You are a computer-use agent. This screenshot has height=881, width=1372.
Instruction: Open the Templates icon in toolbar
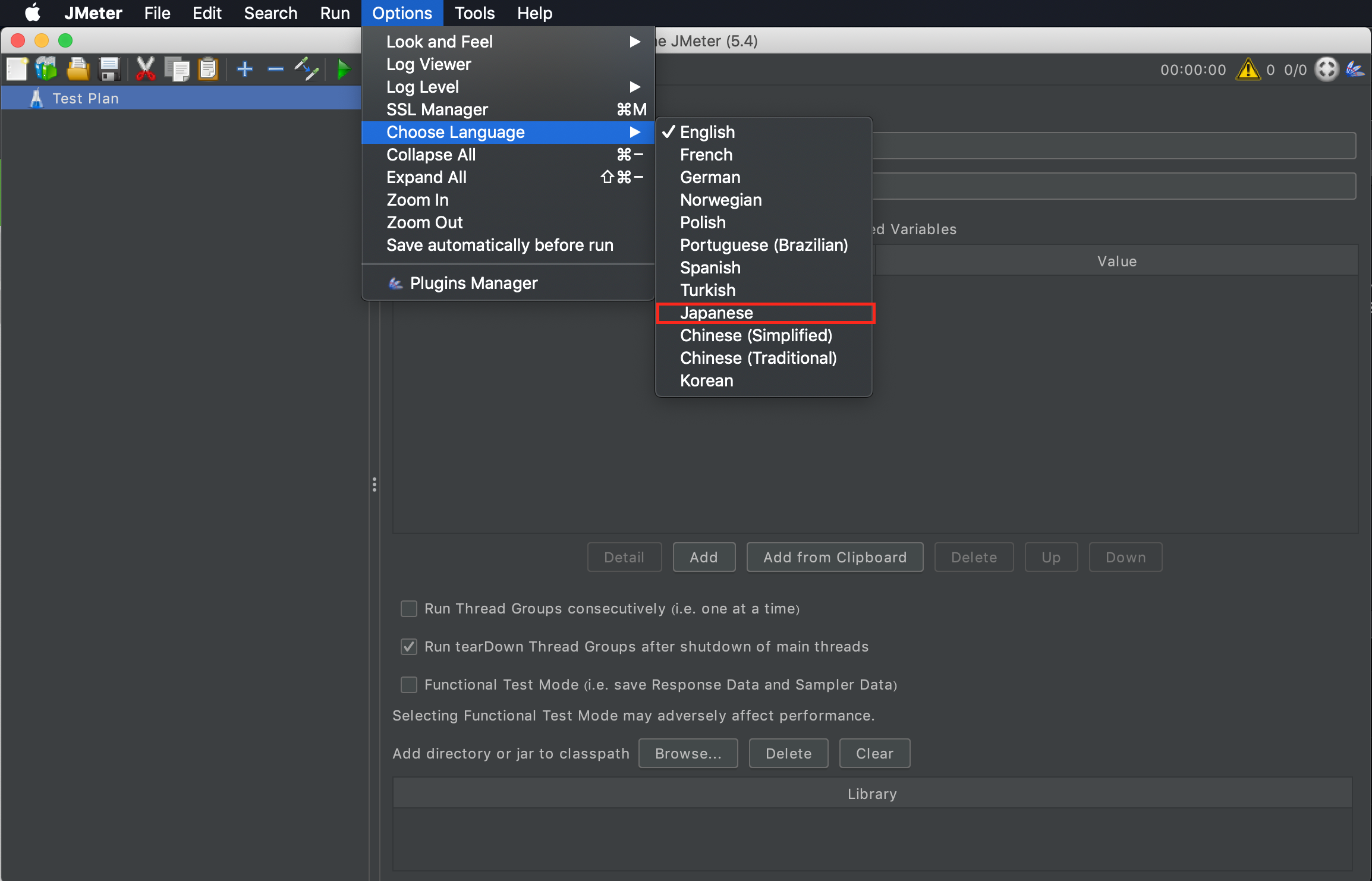46,70
